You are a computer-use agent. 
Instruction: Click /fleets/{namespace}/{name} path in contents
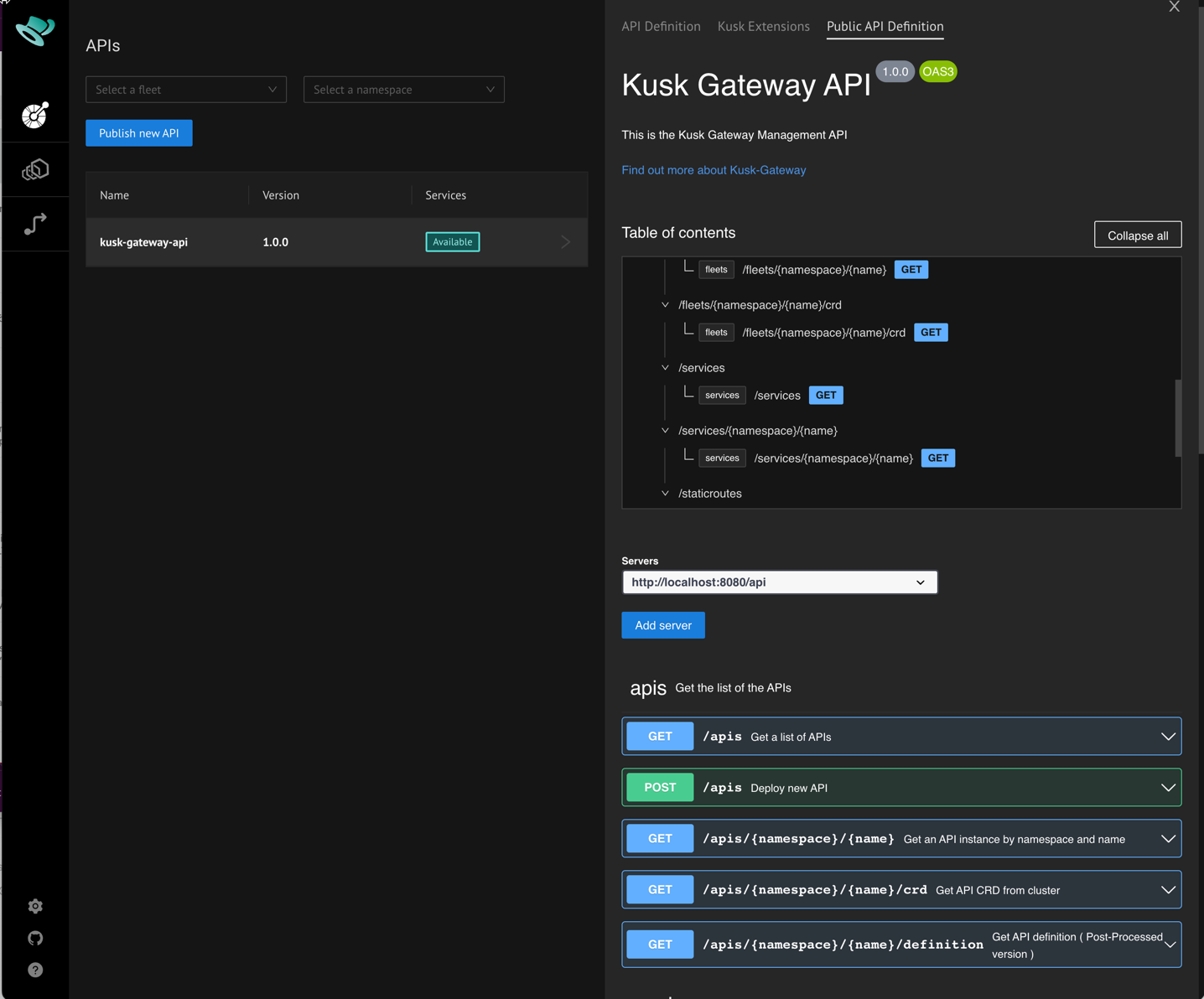(814, 270)
